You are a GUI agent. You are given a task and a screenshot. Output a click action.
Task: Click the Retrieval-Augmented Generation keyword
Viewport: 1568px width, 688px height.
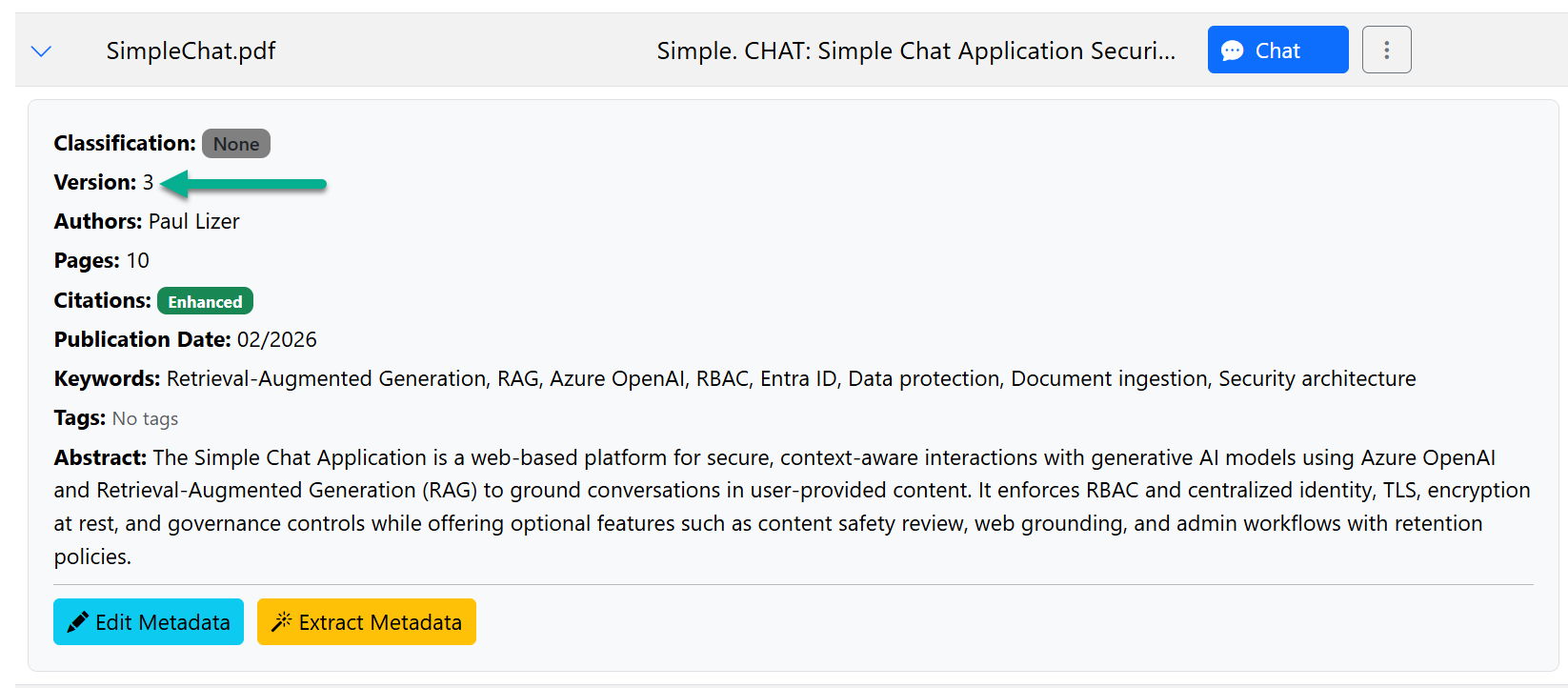click(x=327, y=379)
